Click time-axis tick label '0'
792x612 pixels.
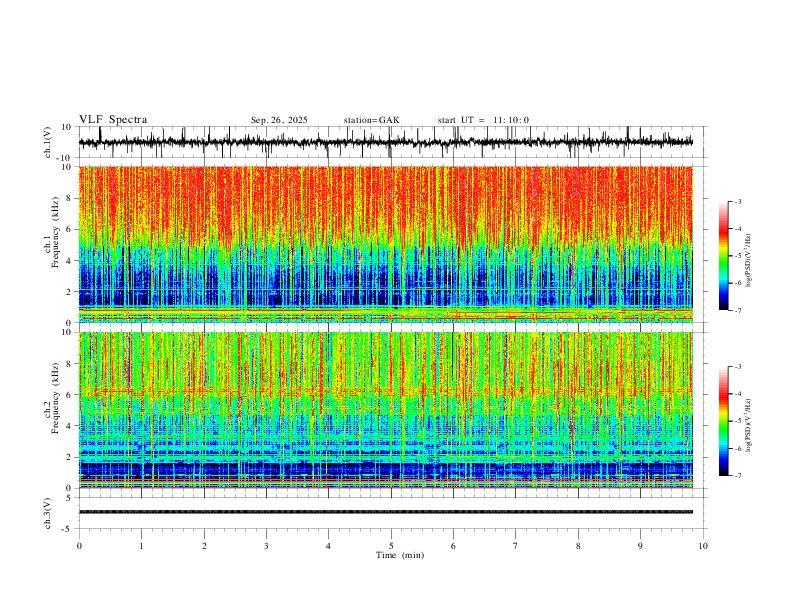coord(79,546)
